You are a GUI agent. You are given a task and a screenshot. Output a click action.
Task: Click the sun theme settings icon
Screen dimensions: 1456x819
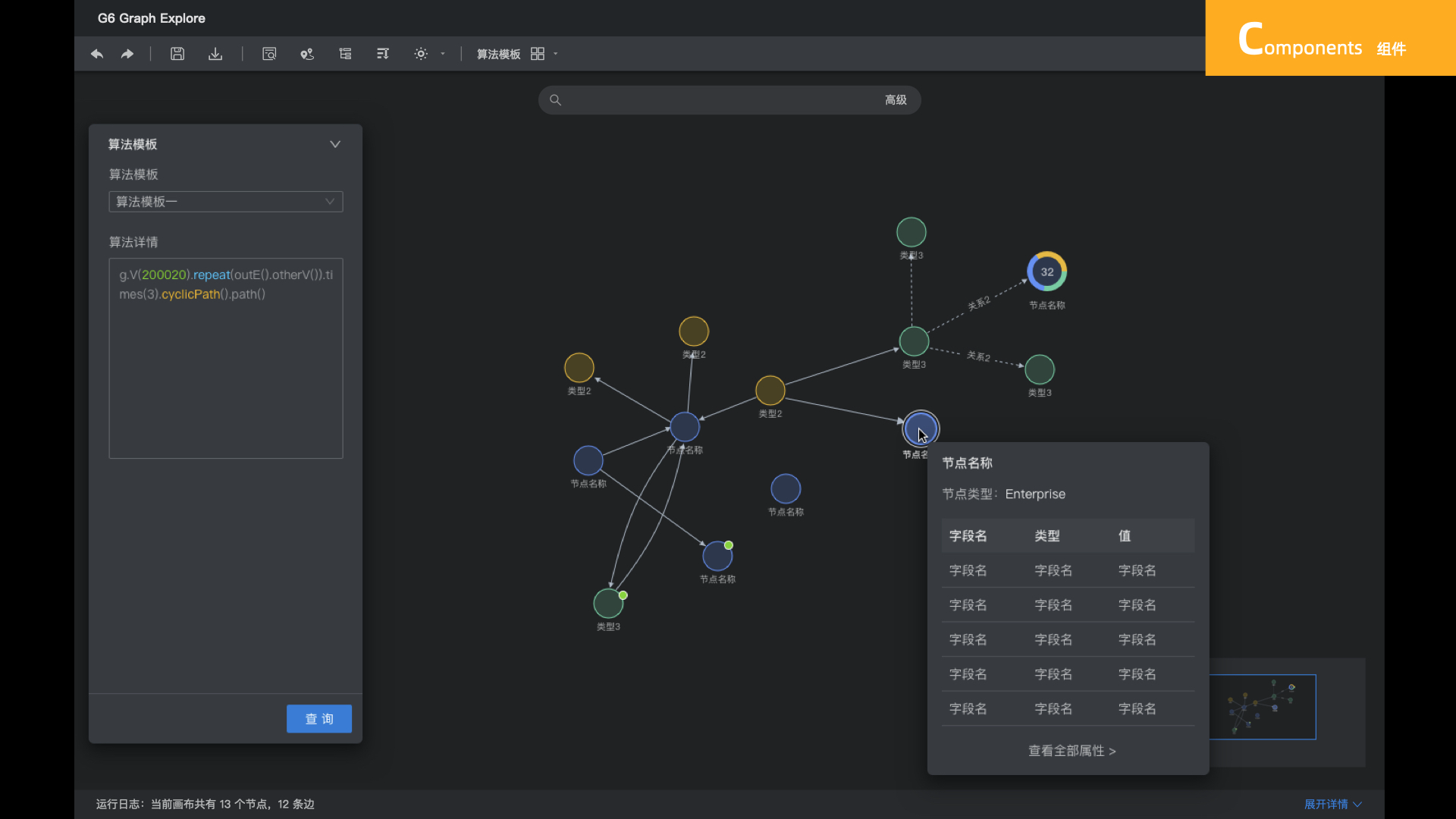pyautogui.click(x=421, y=54)
